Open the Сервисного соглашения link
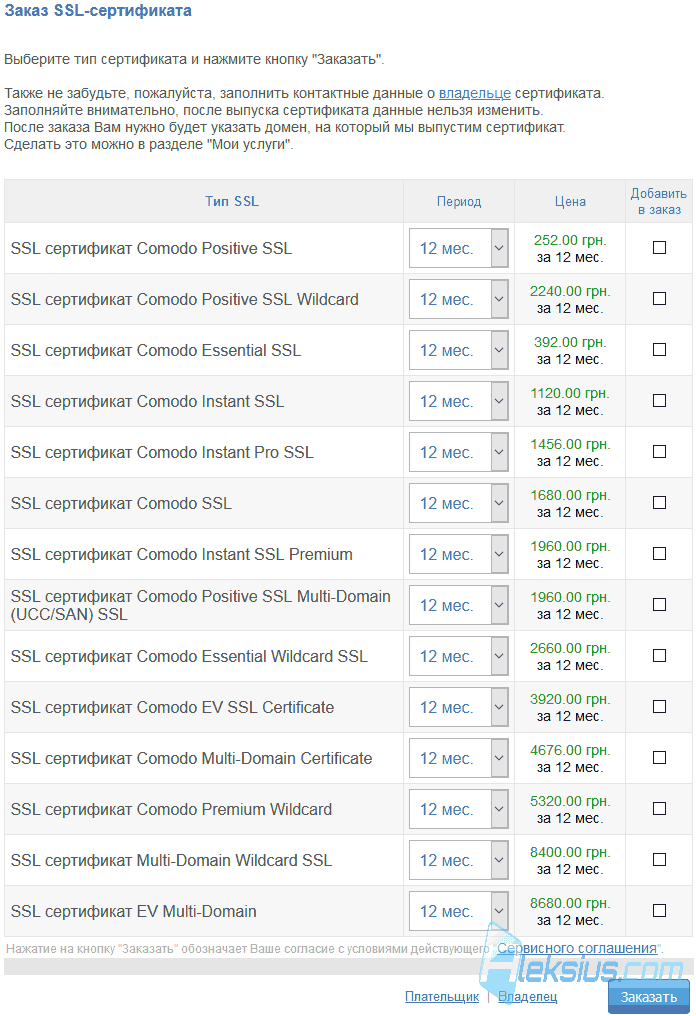 [577, 948]
